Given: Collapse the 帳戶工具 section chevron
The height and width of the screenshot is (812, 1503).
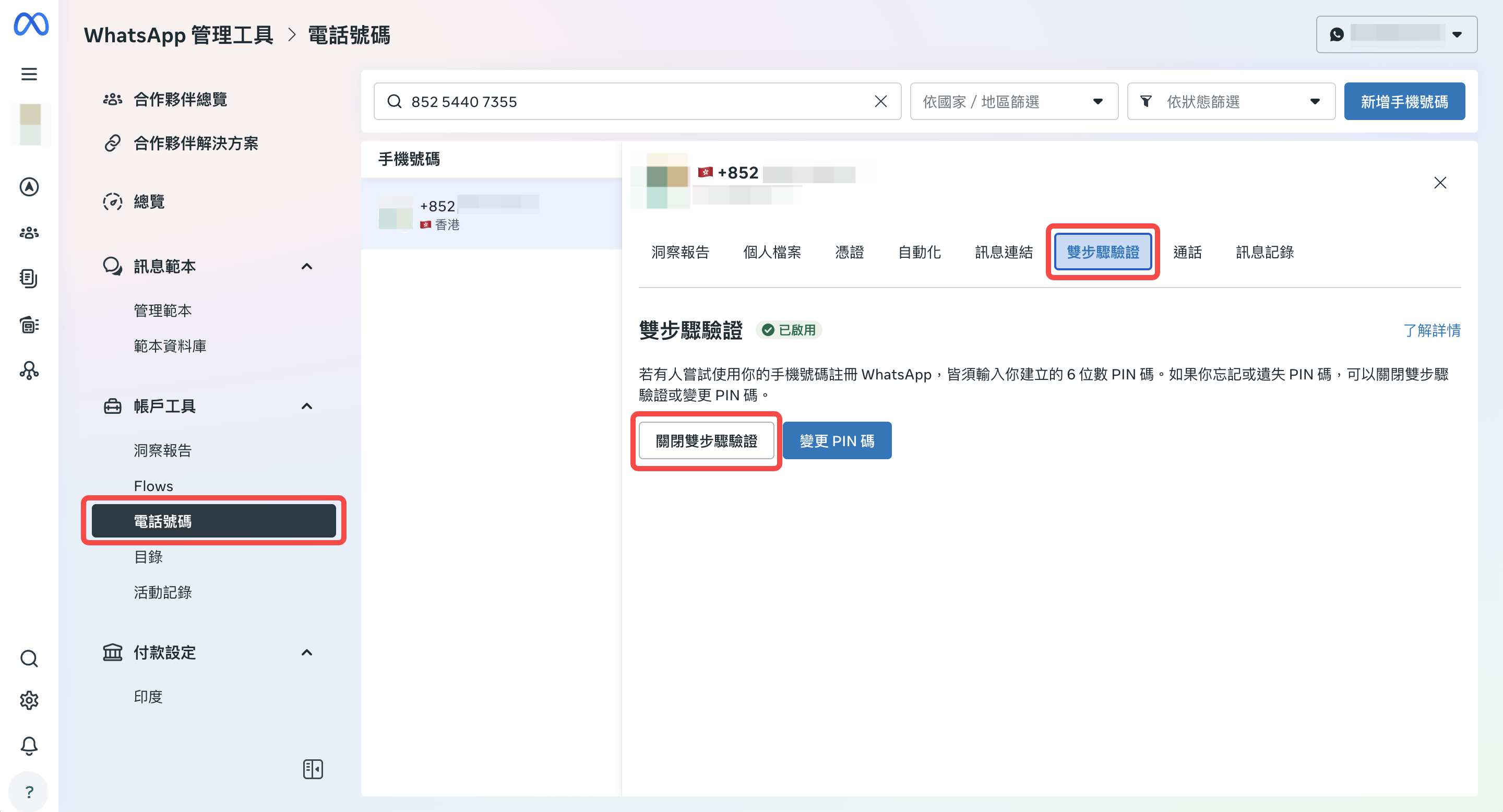Looking at the screenshot, I should 307,406.
